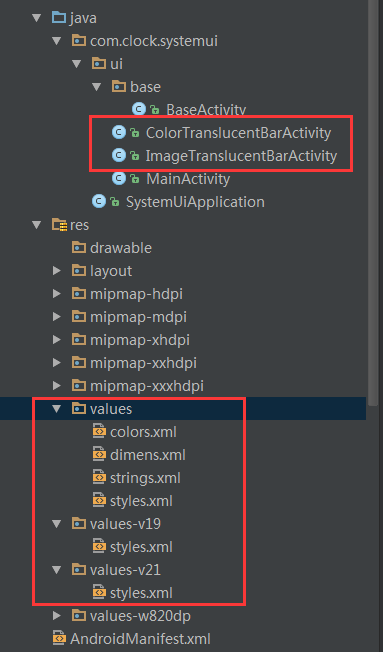Viewport: 383px width, 652px height.
Task: Select styles.xml text in values-v21
Action: [x=141, y=593]
